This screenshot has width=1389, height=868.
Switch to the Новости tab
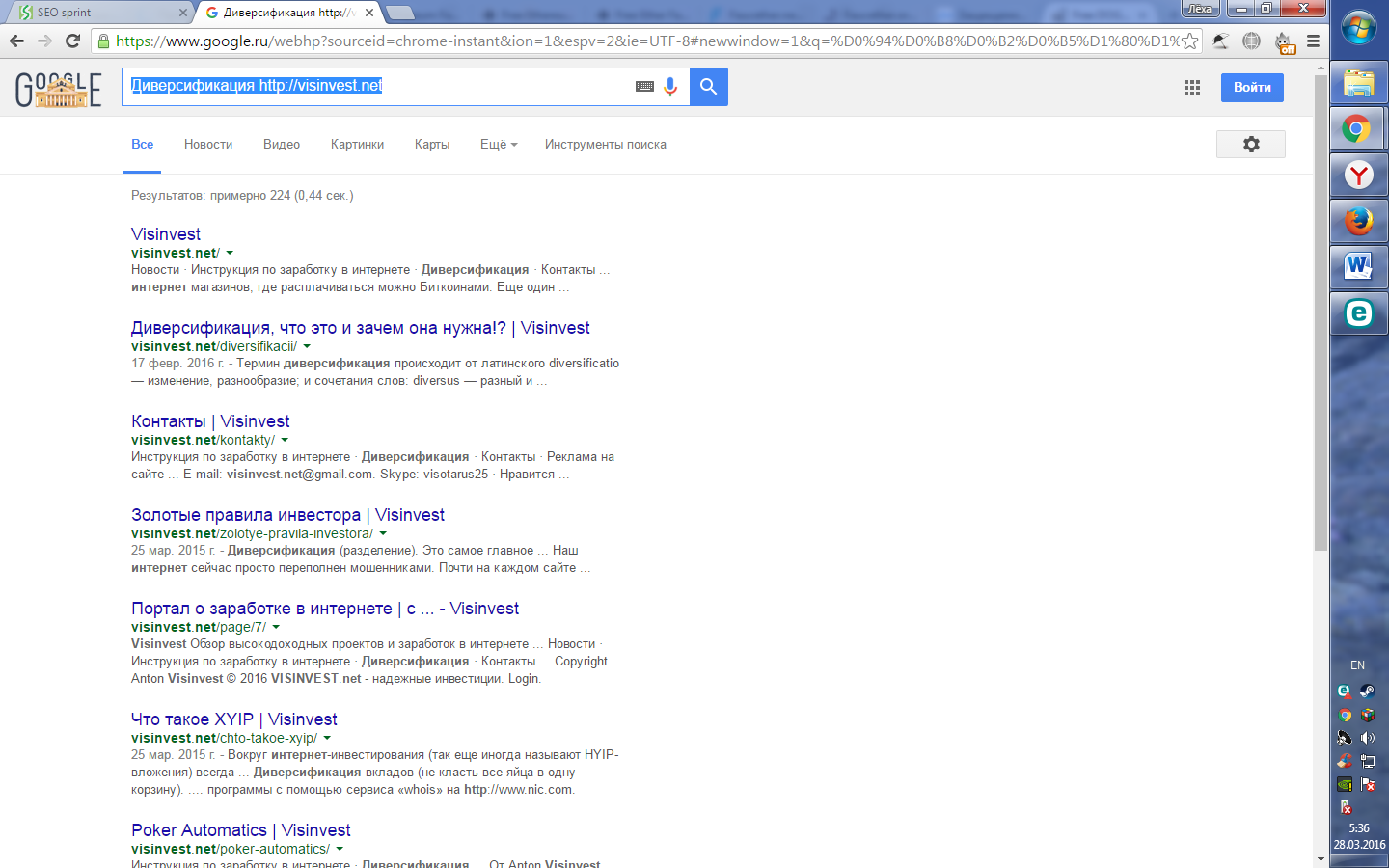pos(208,144)
